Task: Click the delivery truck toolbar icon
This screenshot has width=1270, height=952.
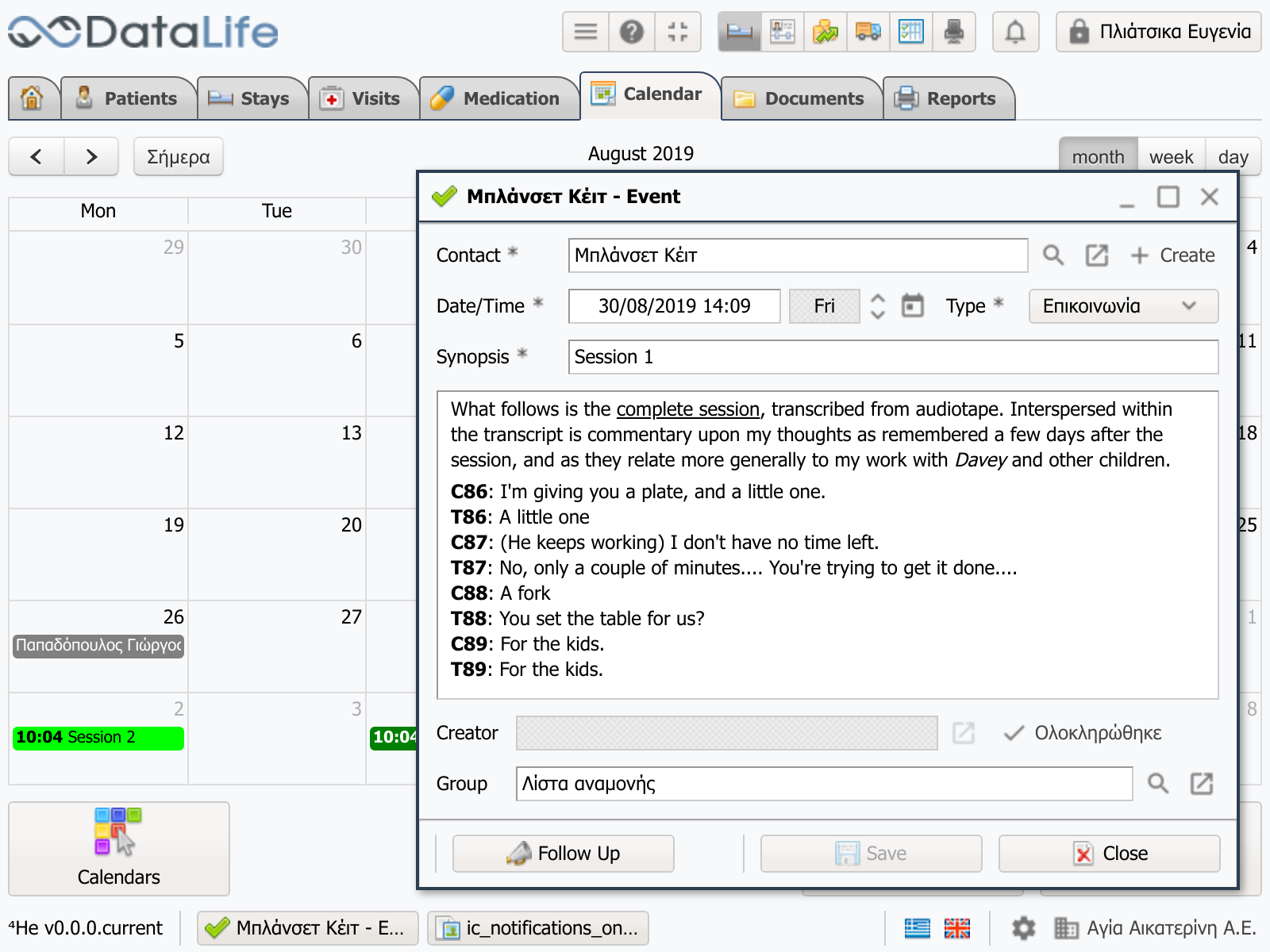Action: click(x=868, y=33)
